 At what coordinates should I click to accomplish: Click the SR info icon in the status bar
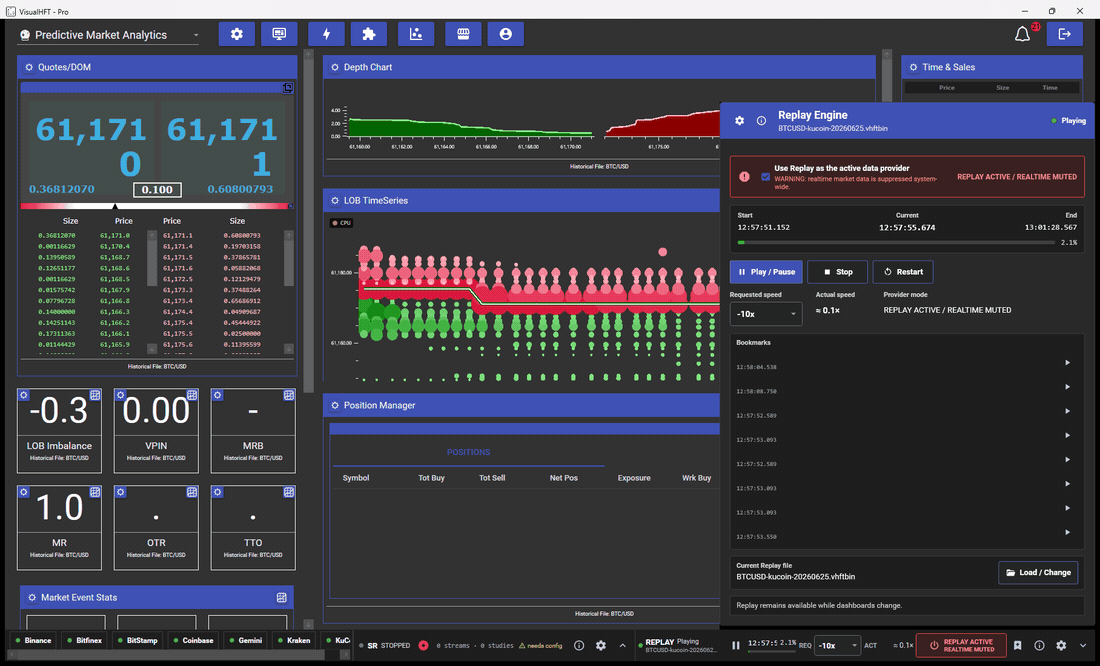[x=579, y=646]
